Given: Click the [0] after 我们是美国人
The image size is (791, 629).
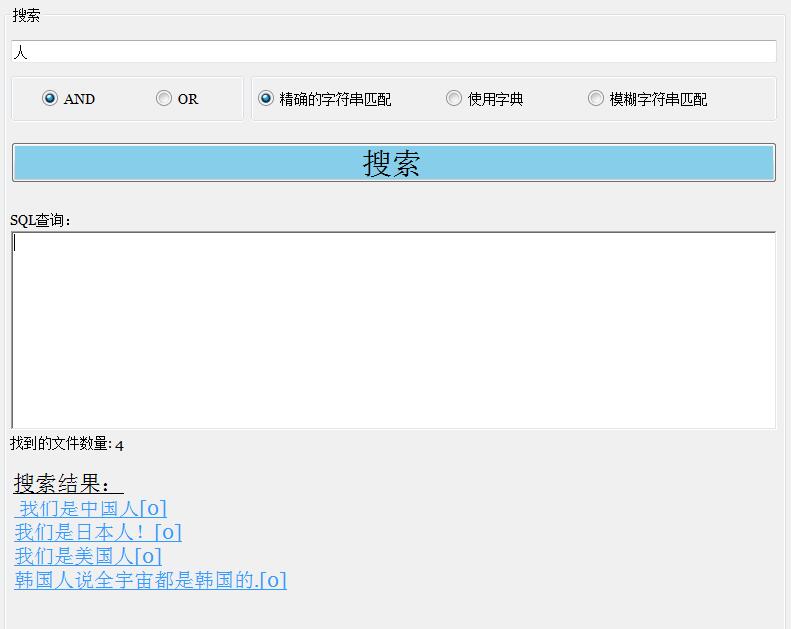Looking at the screenshot, I should pyautogui.click(x=148, y=556).
